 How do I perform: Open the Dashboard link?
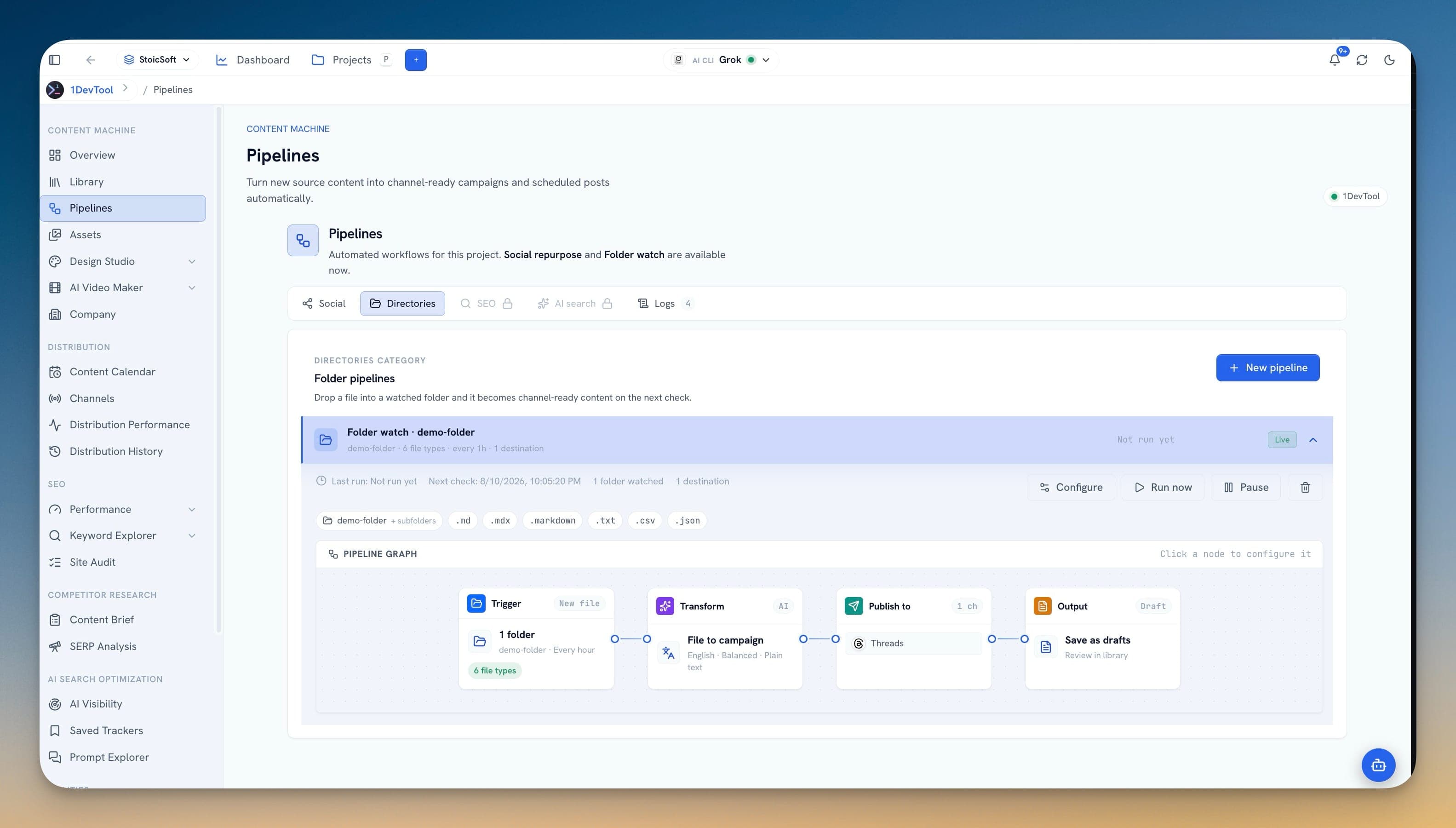tap(252, 60)
